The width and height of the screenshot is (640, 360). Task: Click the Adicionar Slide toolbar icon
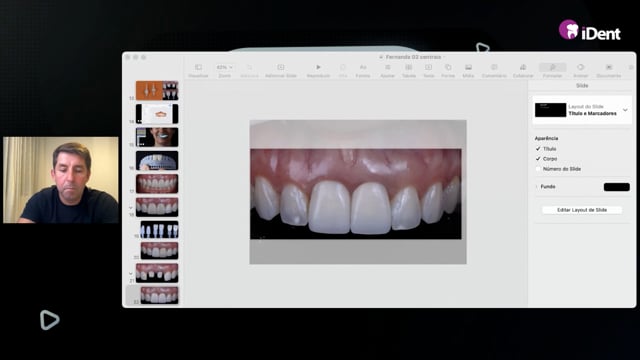[281, 67]
